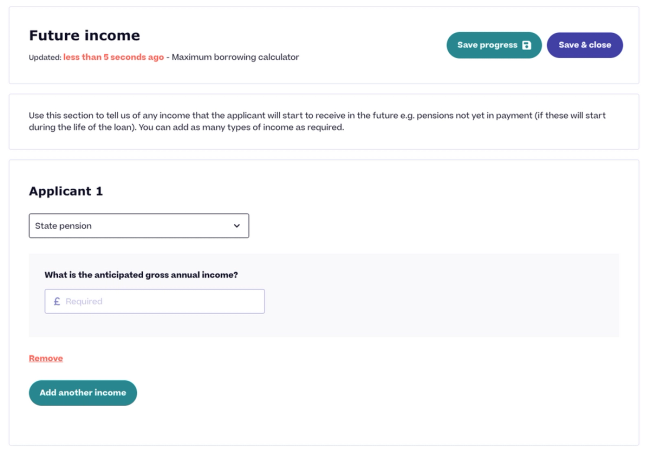650x452 pixels.
Task: Click the floppy disk icon in Save progress
Action: [526, 45]
